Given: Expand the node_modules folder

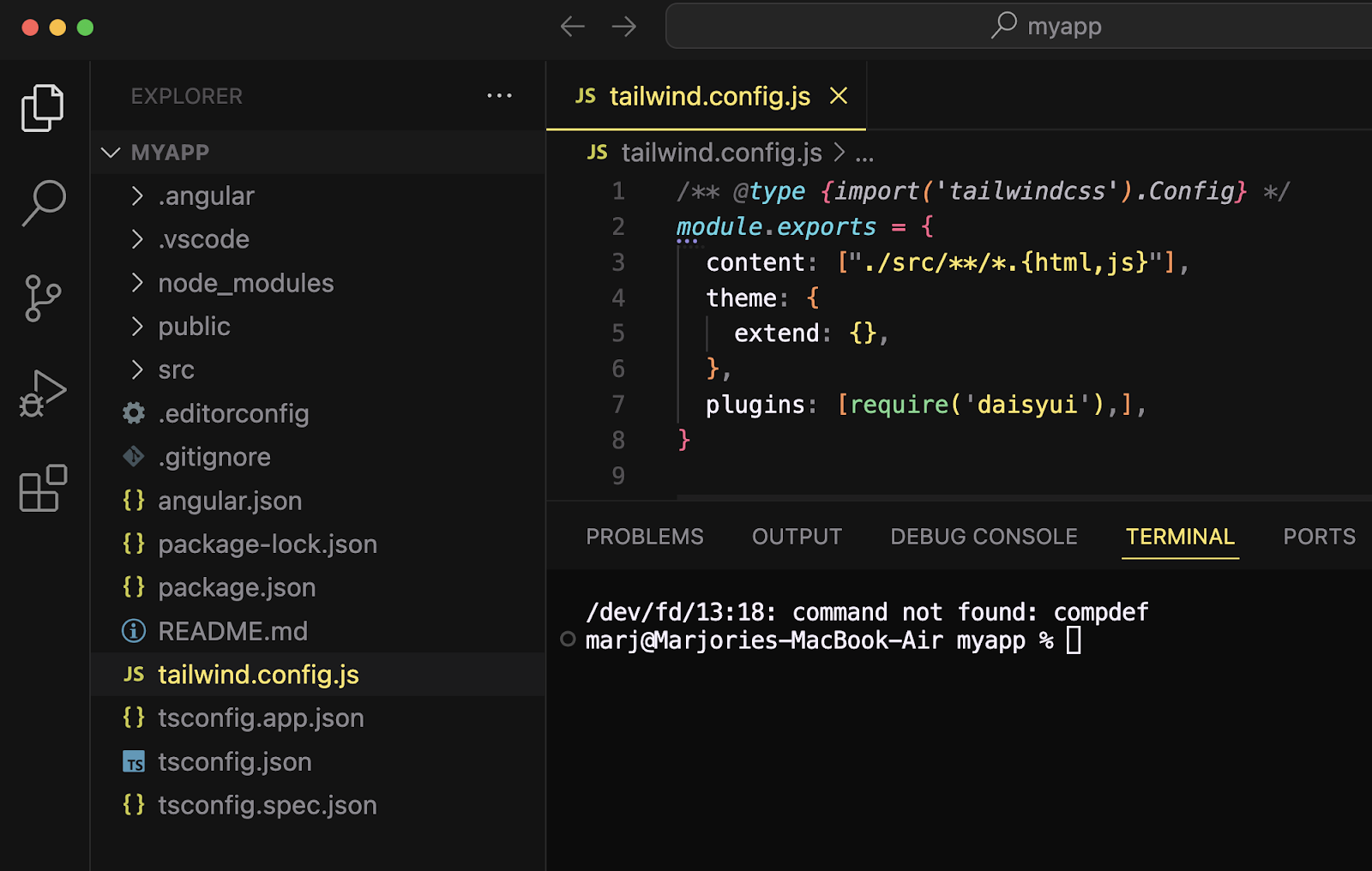Looking at the screenshot, I should click(245, 283).
